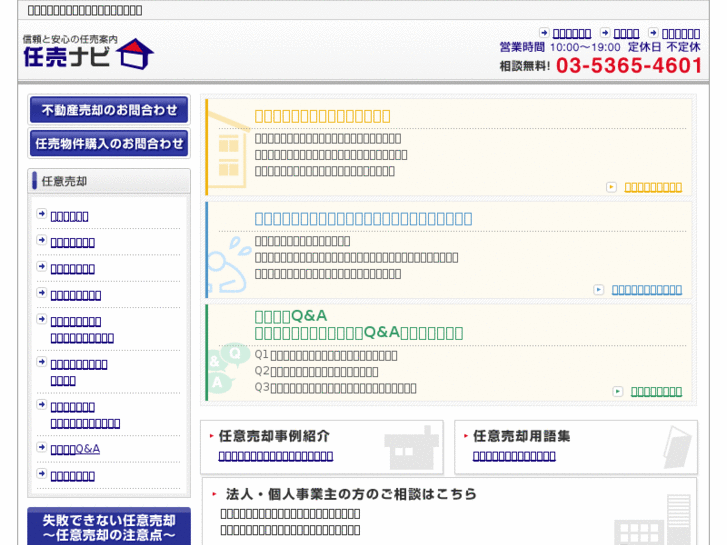Viewport: 727px width, 545px height.
Task: Click the sweating person icon in the blue banner
Action: (x=229, y=262)
